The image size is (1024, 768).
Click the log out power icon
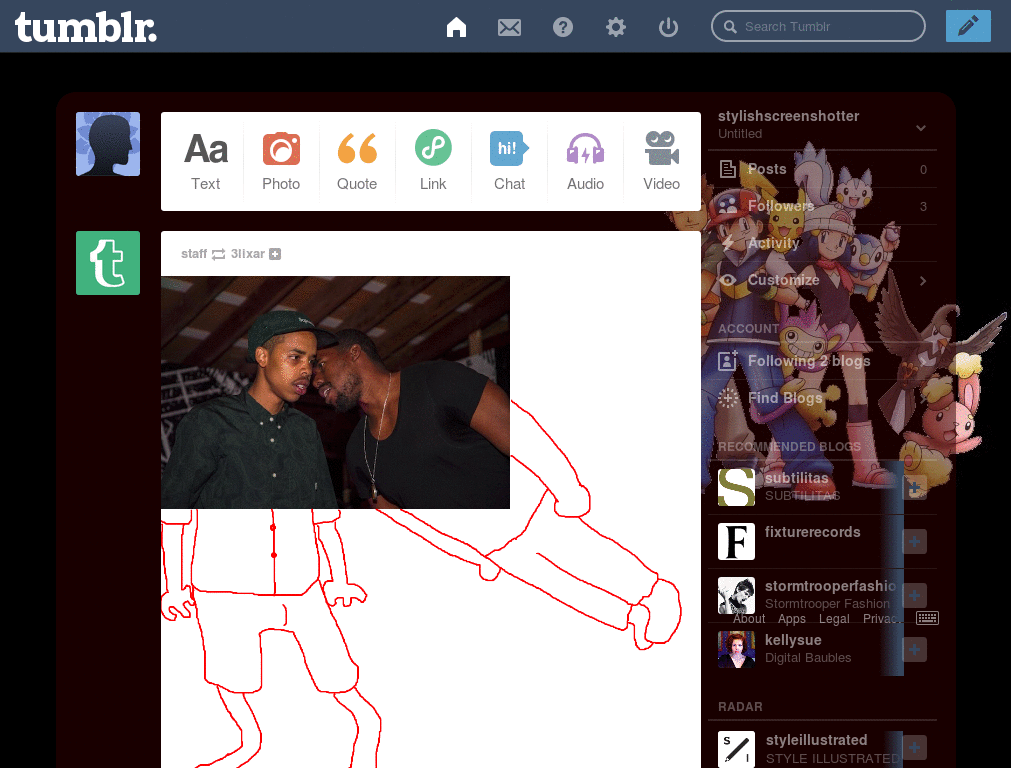[669, 27]
